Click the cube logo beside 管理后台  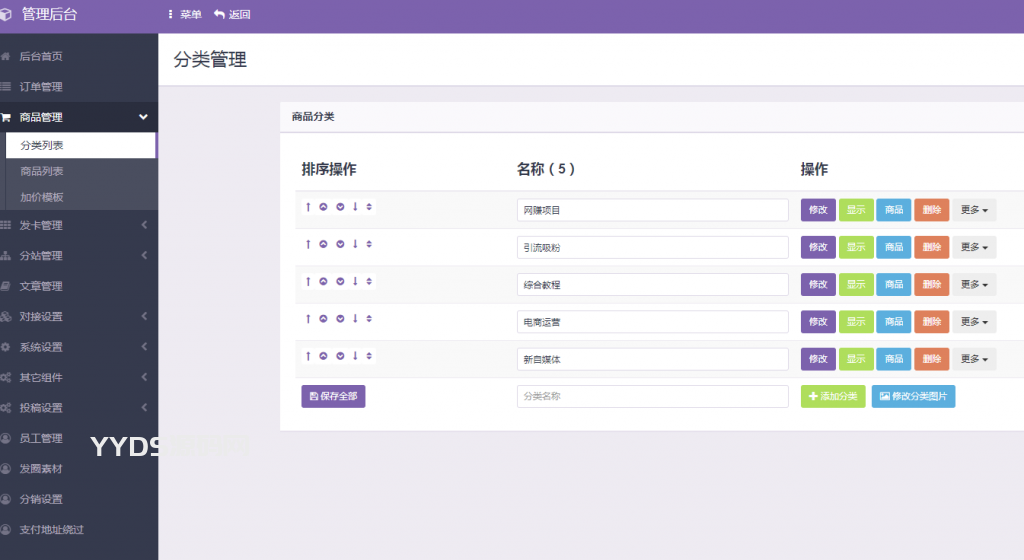(7, 15)
